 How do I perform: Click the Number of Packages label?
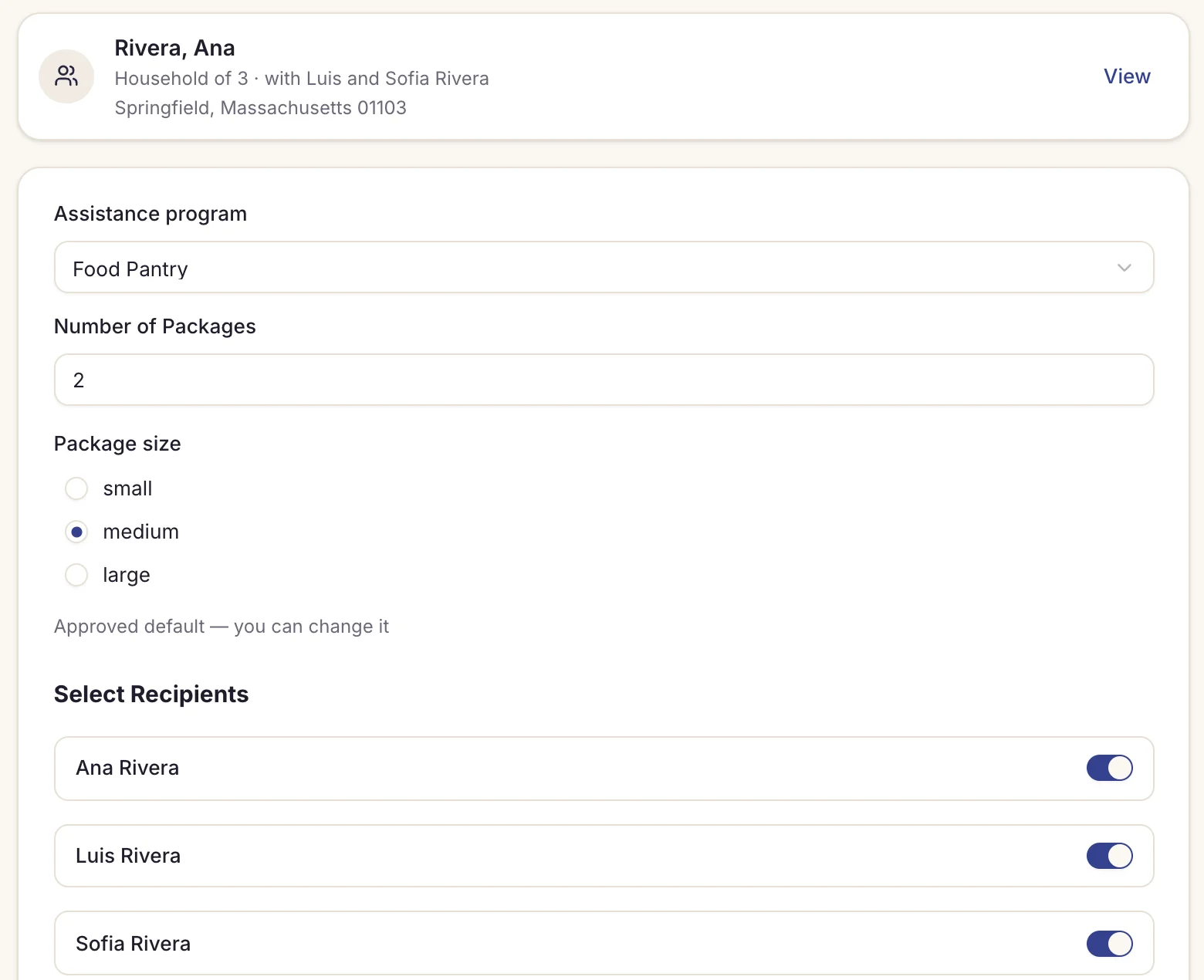click(154, 326)
